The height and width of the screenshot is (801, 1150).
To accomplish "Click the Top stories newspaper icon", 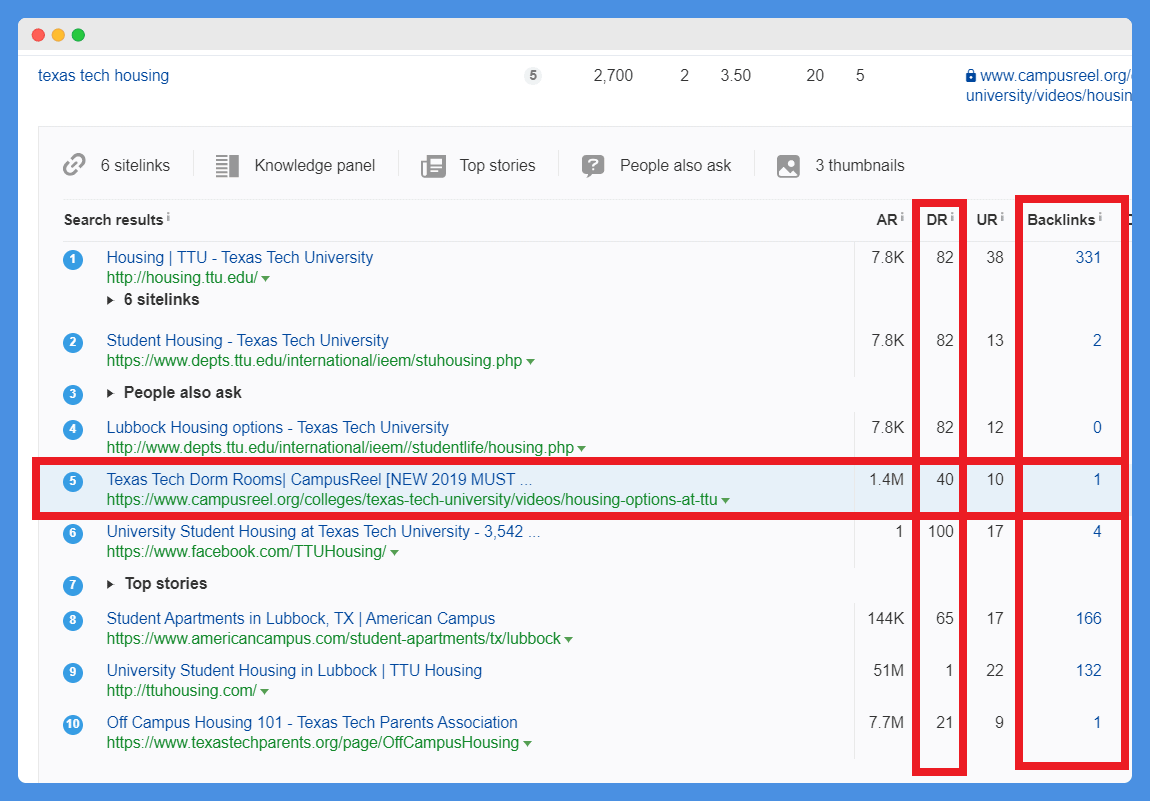I will [433, 166].
